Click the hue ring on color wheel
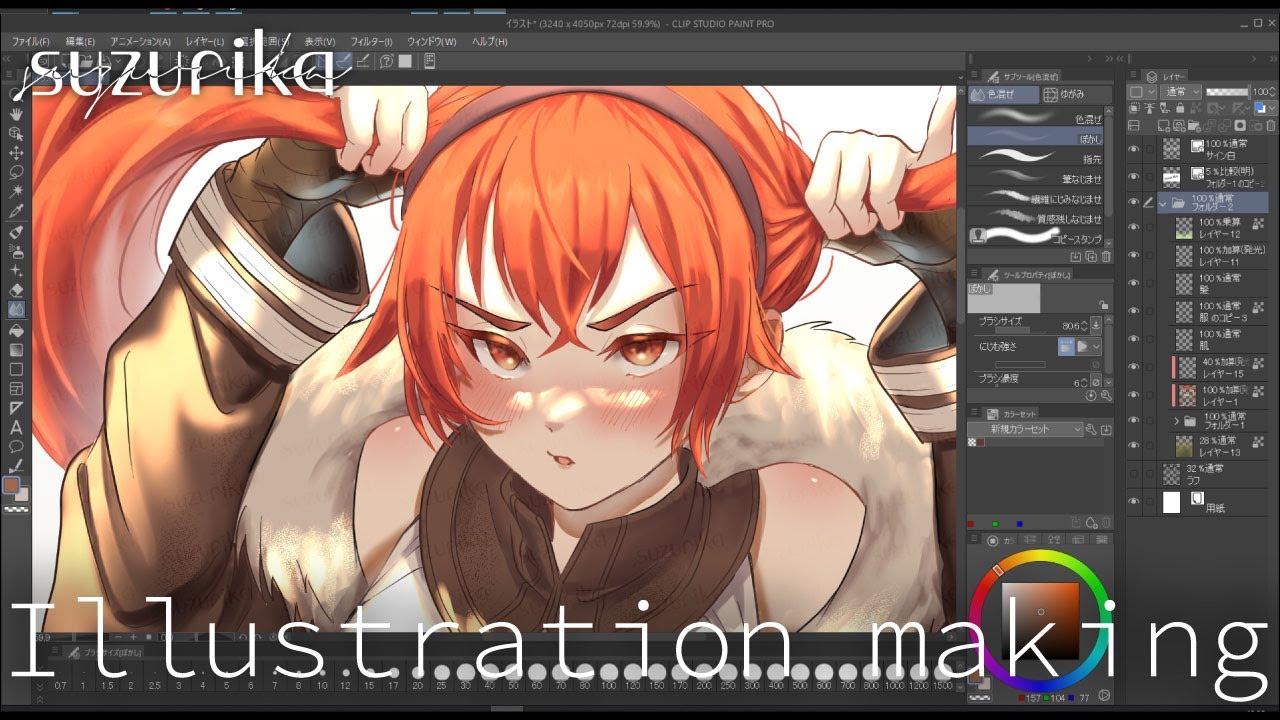This screenshot has height=720, width=1280. (x=1040, y=555)
